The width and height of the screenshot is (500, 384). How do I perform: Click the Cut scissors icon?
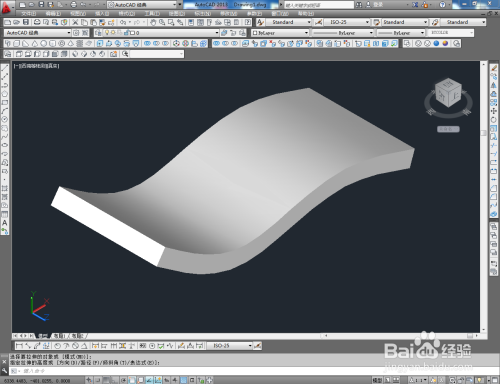tap(75, 22)
